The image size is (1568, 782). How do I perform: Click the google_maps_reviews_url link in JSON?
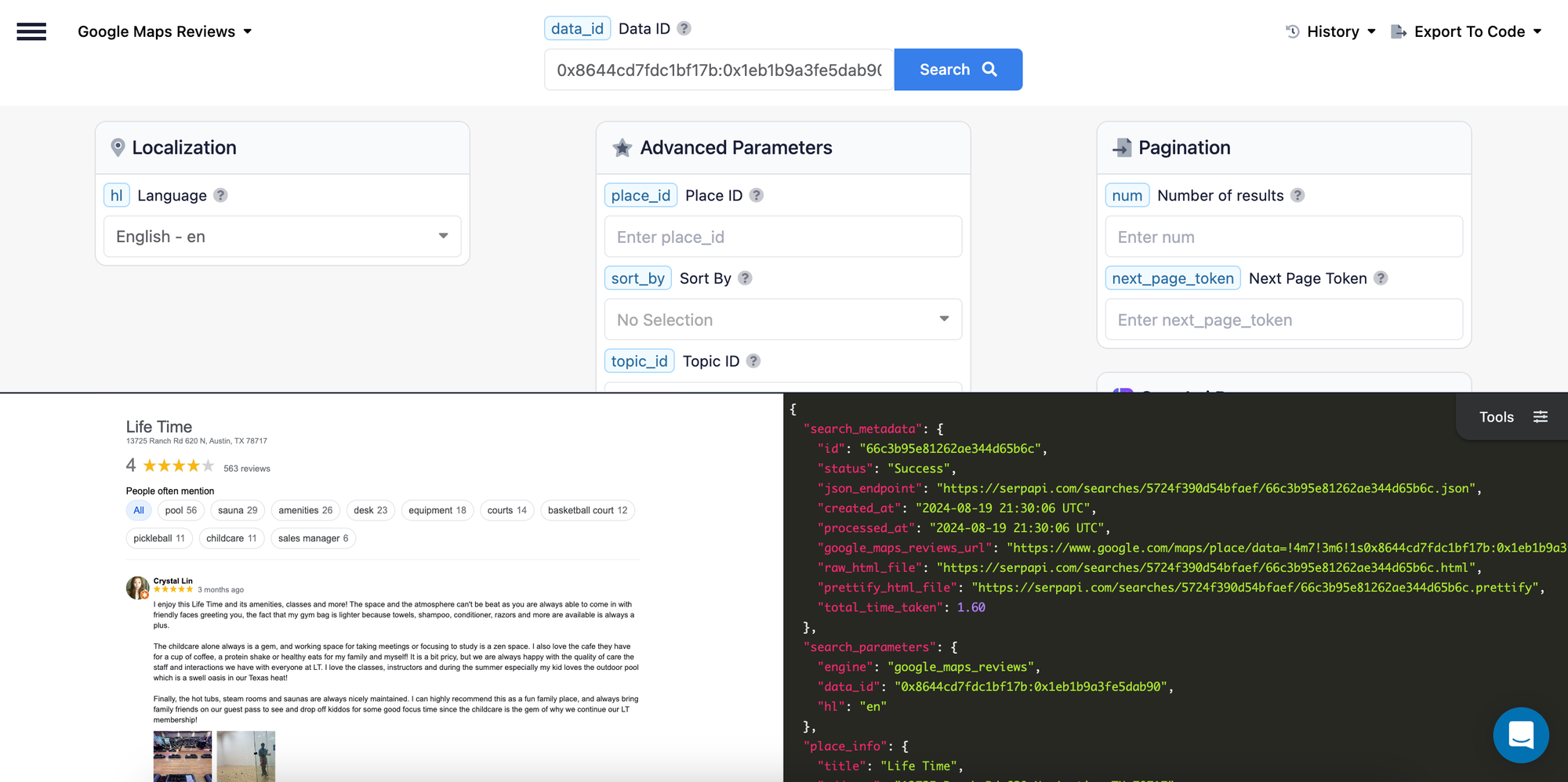point(1287,548)
